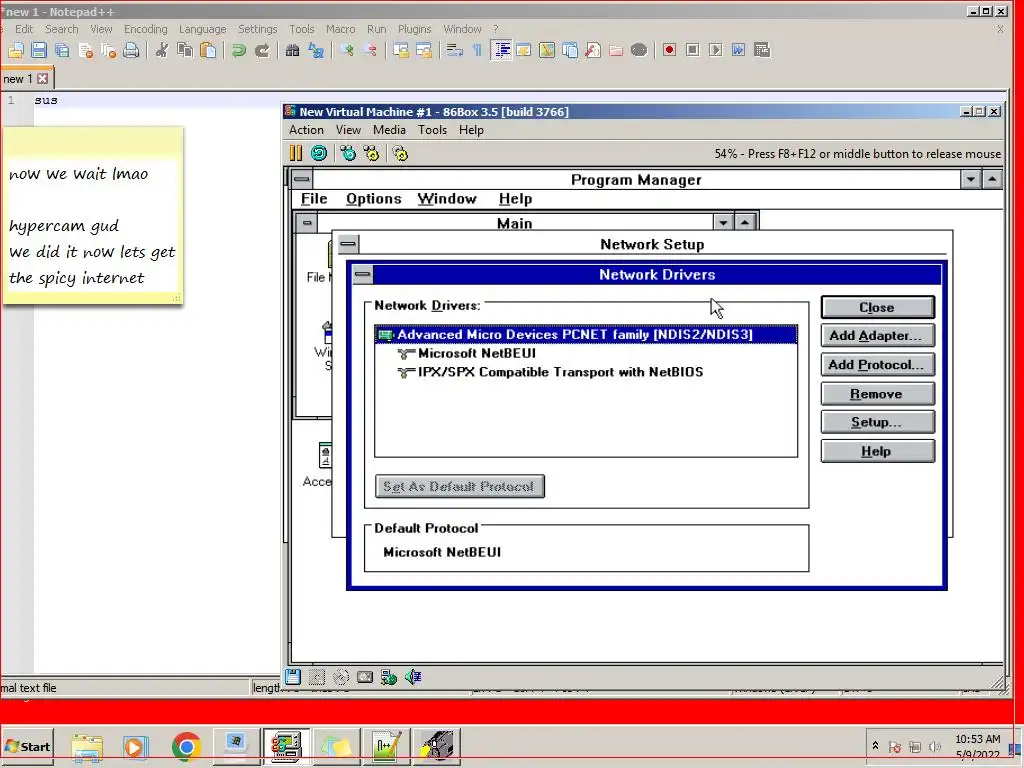
Task: Run macro multiple times icon
Action: click(x=739, y=50)
